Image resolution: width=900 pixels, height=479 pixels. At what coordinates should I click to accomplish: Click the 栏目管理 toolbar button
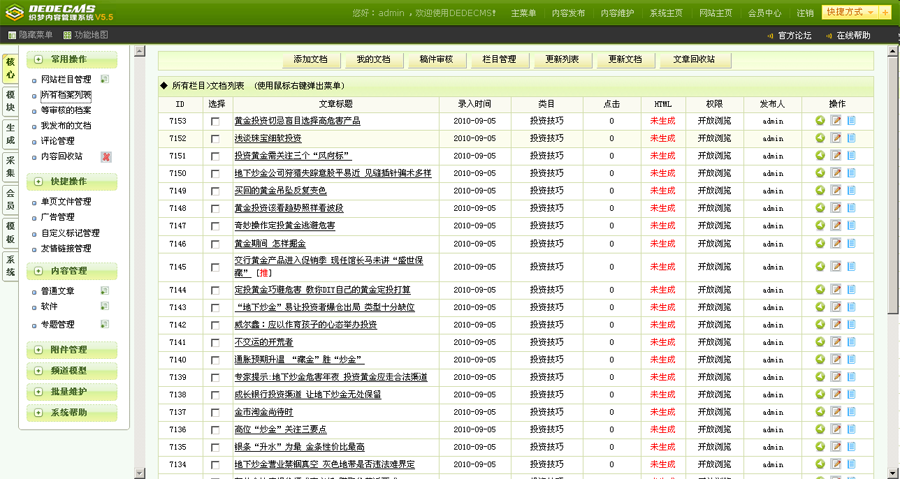point(499,60)
